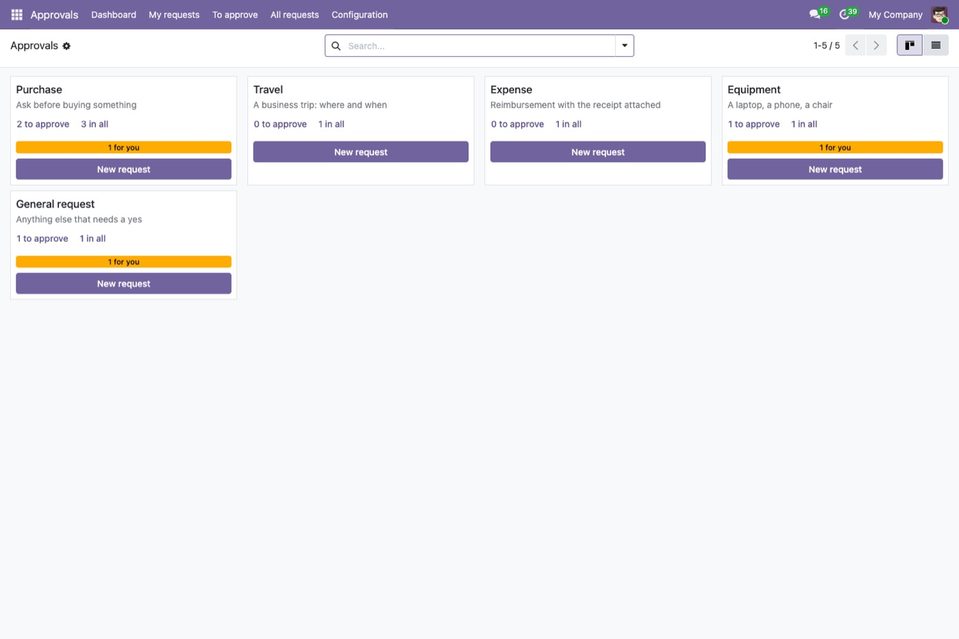Open the My Company switcher
The image size is (959, 639).
click(895, 15)
